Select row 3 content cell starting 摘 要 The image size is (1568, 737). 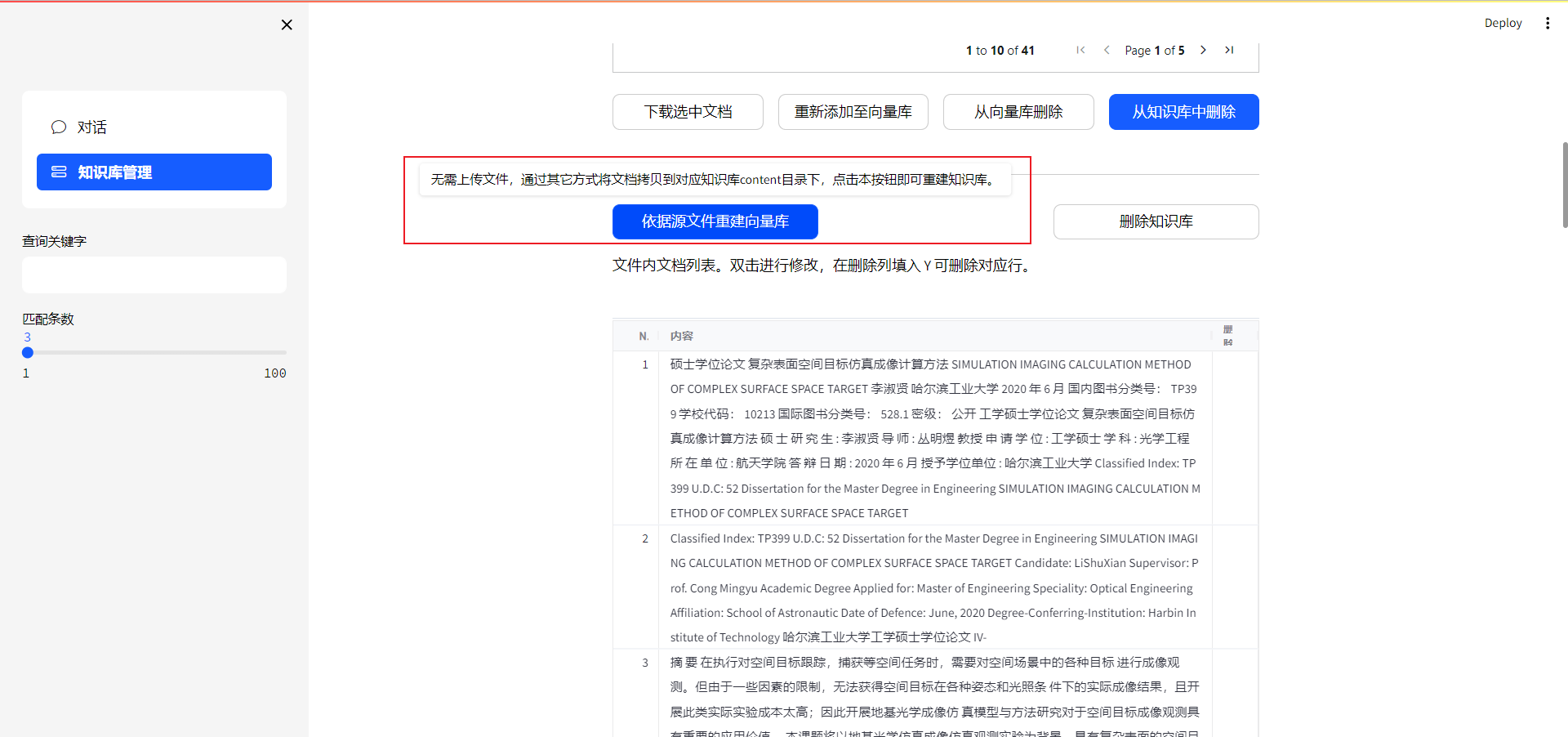[936, 694]
